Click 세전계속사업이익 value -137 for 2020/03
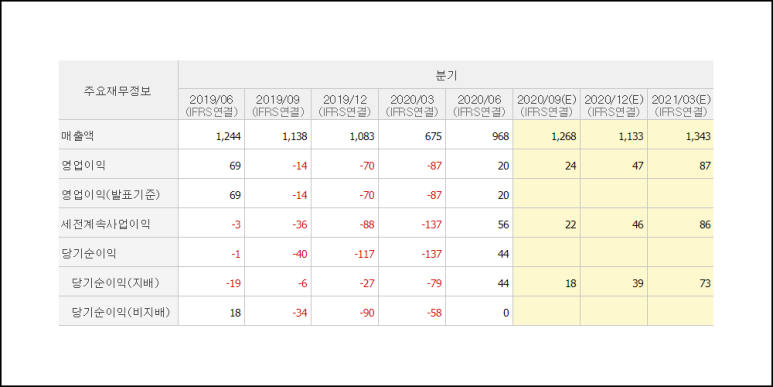The width and height of the screenshot is (773, 387). click(x=431, y=225)
